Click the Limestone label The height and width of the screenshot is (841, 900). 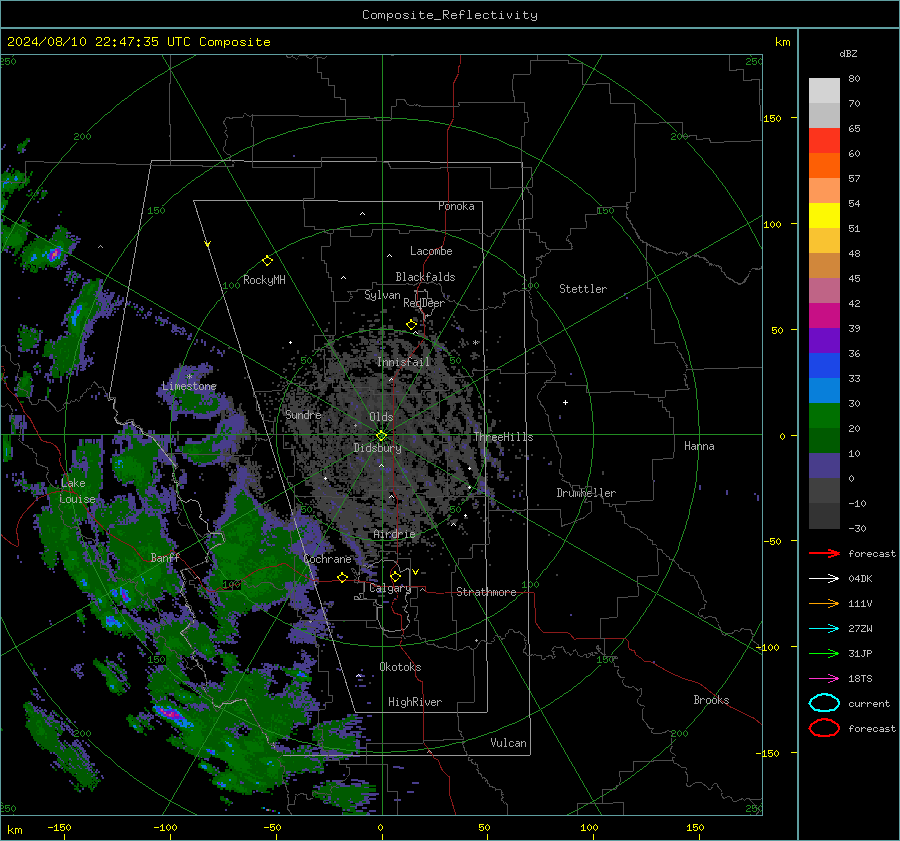[189, 386]
